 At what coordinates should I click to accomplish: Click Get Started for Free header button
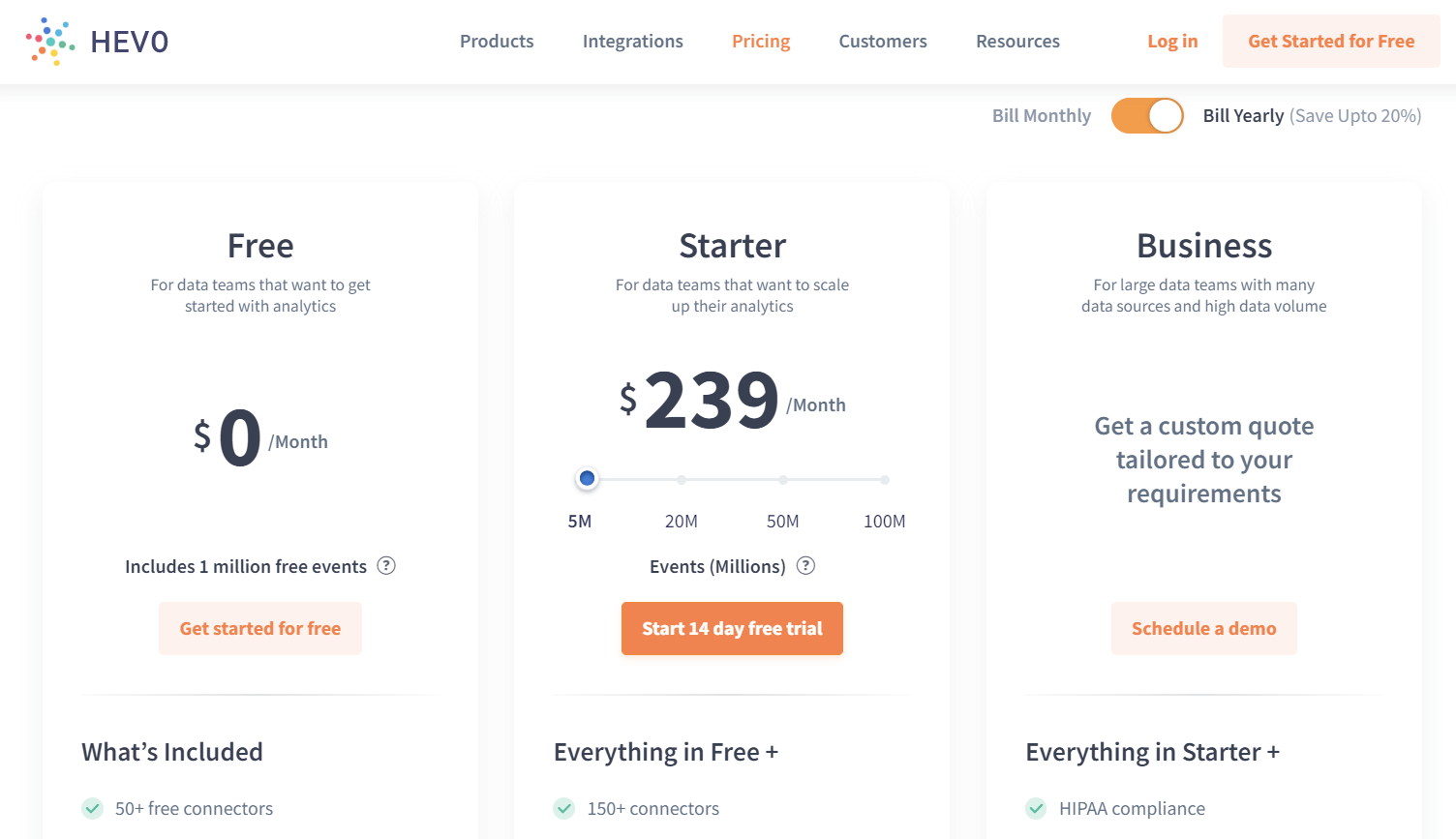coord(1331,42)
